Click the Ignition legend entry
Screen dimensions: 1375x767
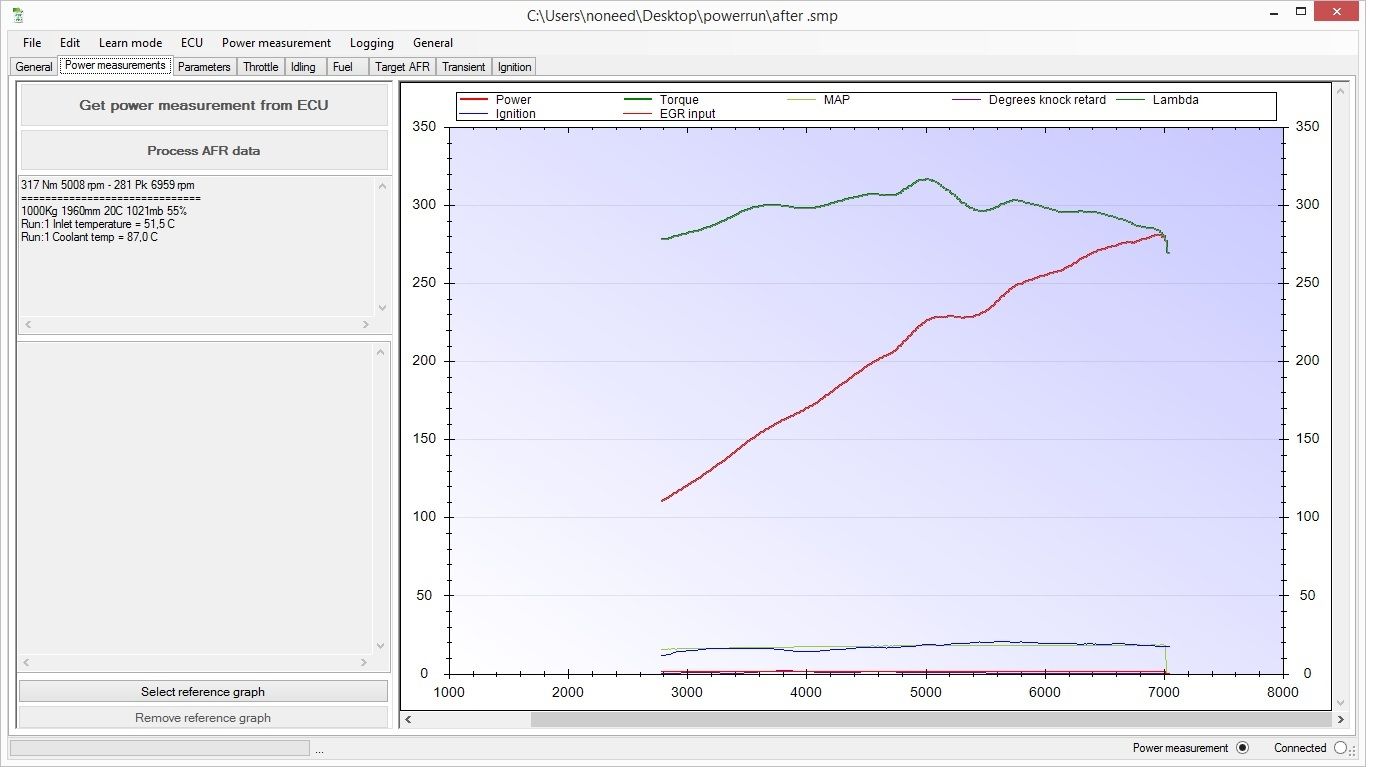[499, 114]
